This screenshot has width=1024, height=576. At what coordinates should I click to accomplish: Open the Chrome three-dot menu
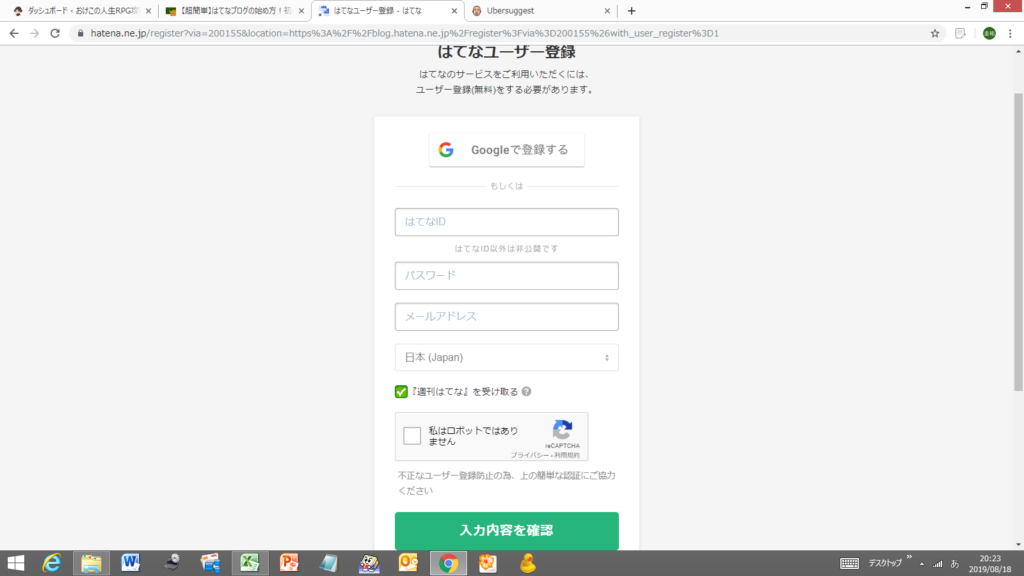(1010, 33)
